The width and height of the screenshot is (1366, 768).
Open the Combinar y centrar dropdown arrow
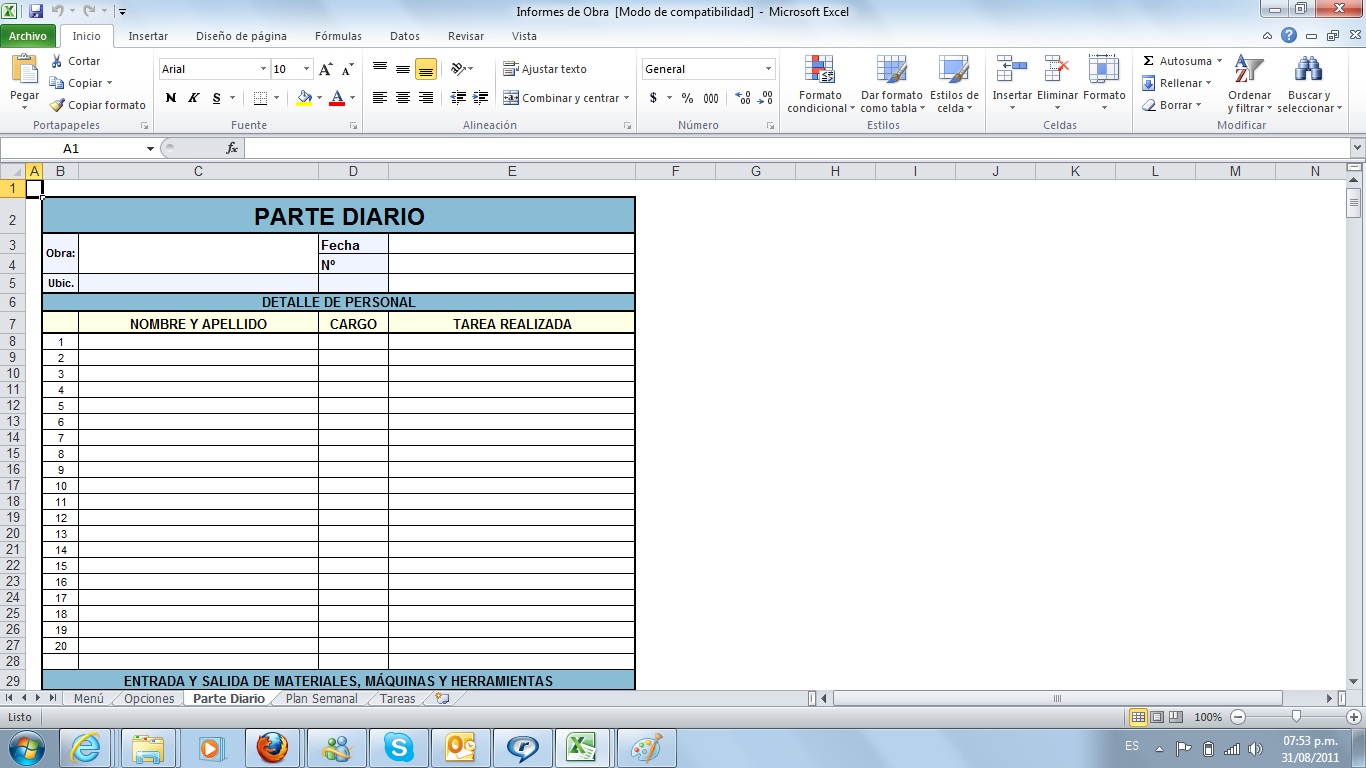click(627, 98)
